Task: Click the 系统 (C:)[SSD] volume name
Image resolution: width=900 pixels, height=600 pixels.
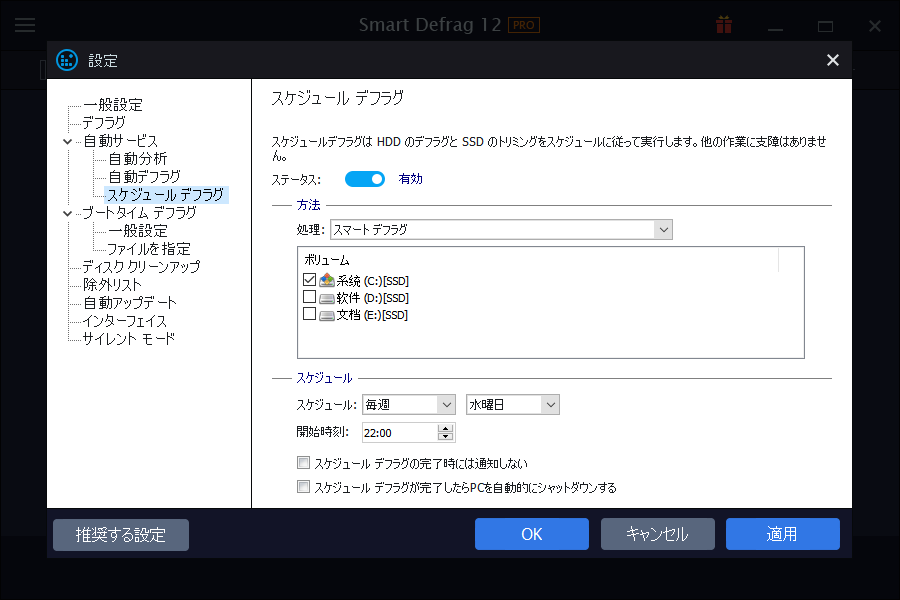Action: (x=373, y=281)
